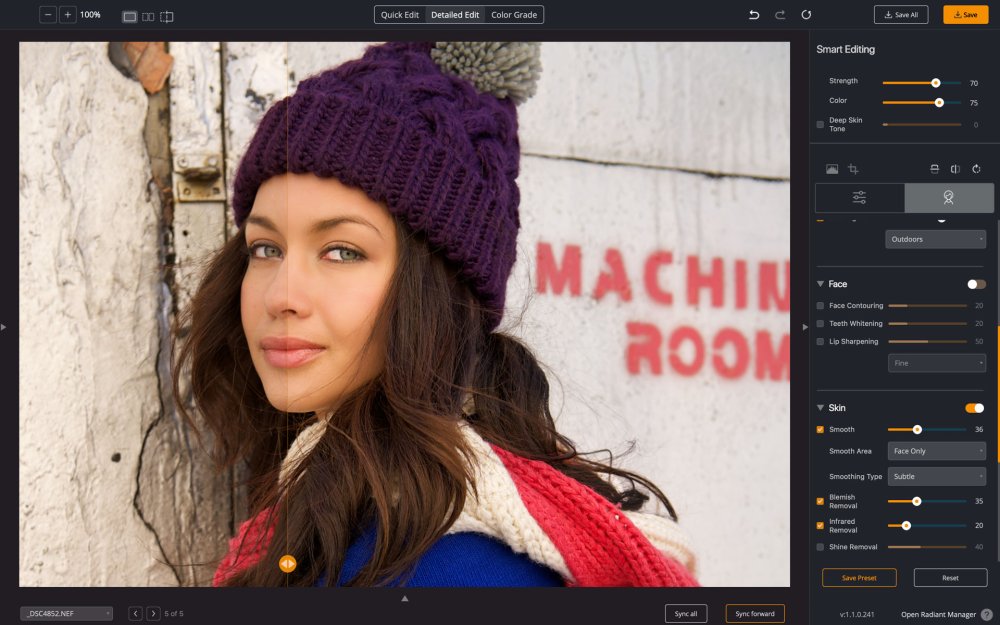The width and height of the screenshot is (1000, 625).
Task: Click Sync forward button
Action: [x=755, y=614]
